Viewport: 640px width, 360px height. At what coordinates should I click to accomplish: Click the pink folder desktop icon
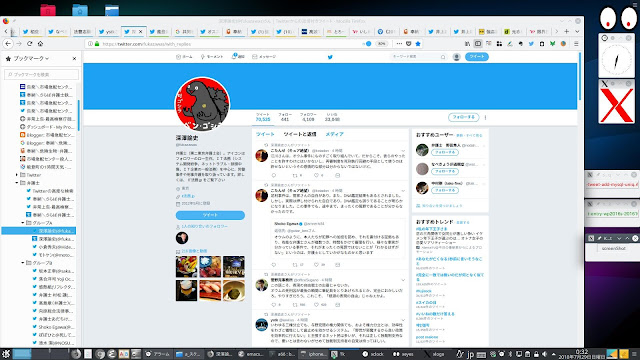[48, 10]
